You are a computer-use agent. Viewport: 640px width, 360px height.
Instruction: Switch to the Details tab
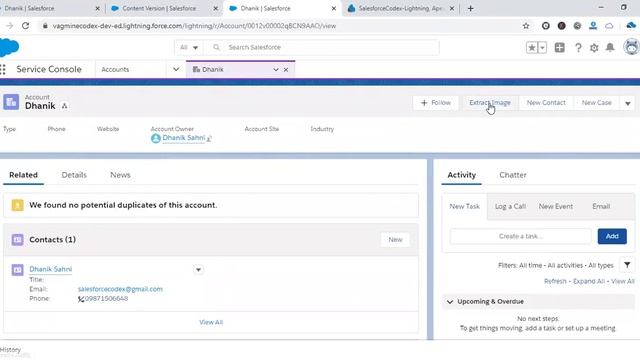click(x=74, y=175)
